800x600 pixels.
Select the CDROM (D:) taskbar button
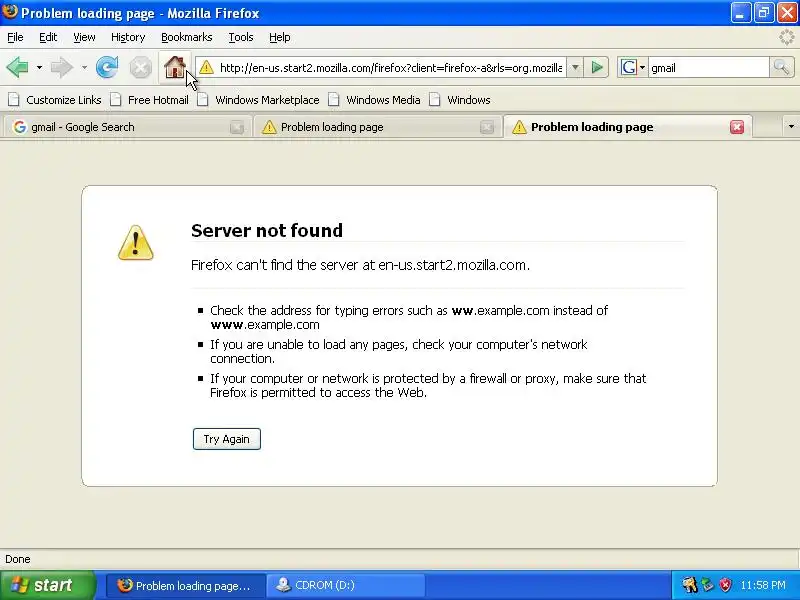click(x=346, y=586)
